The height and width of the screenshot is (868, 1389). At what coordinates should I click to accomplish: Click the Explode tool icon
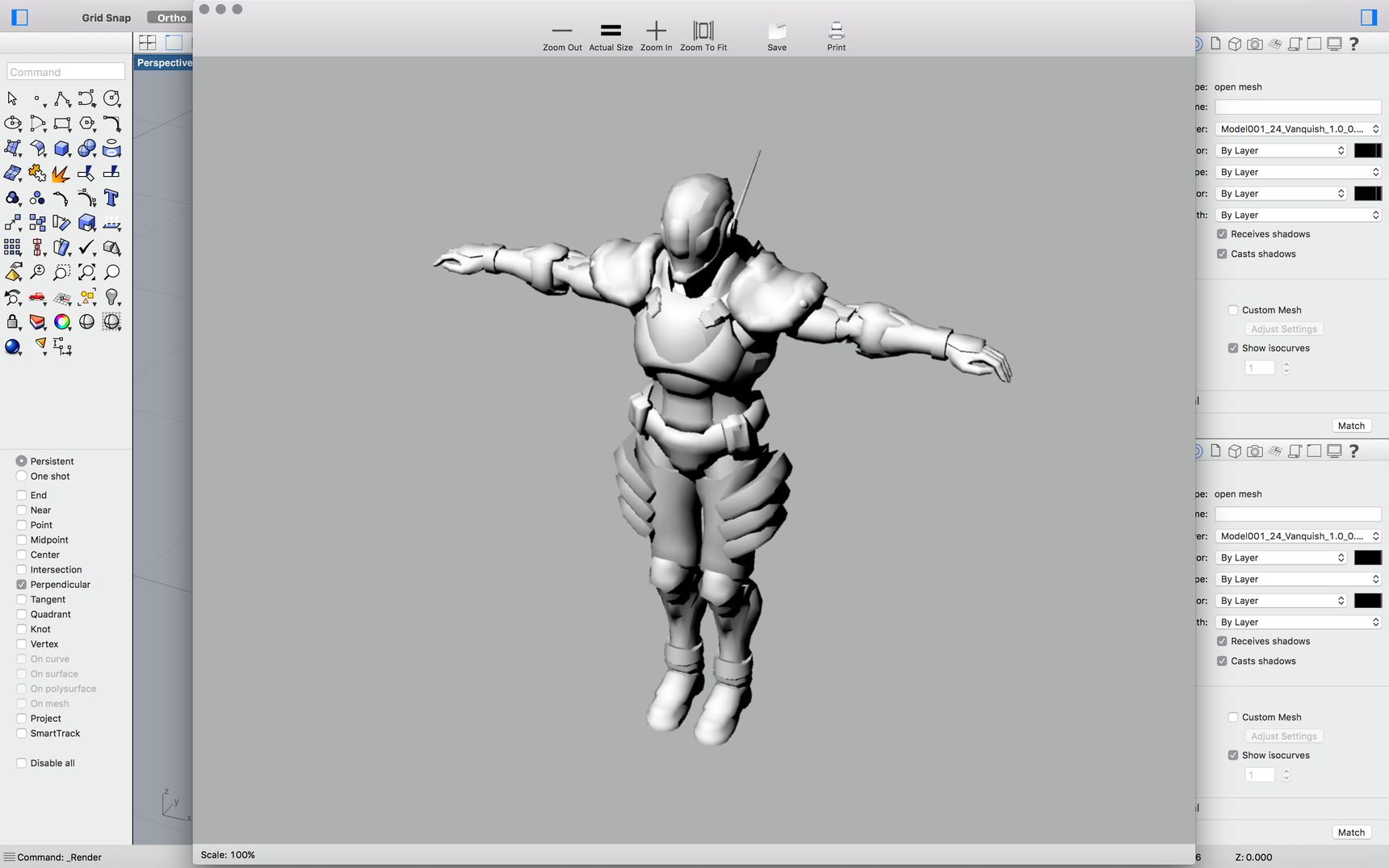point(61,173)
